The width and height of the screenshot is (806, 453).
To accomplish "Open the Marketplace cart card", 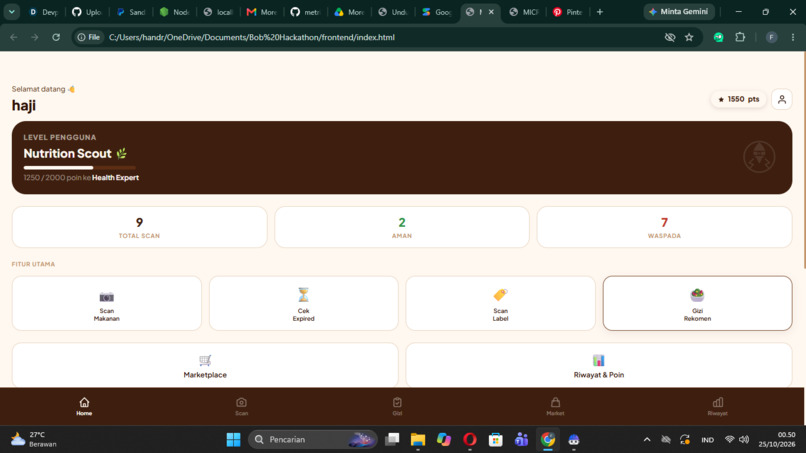I will (205, 366).
